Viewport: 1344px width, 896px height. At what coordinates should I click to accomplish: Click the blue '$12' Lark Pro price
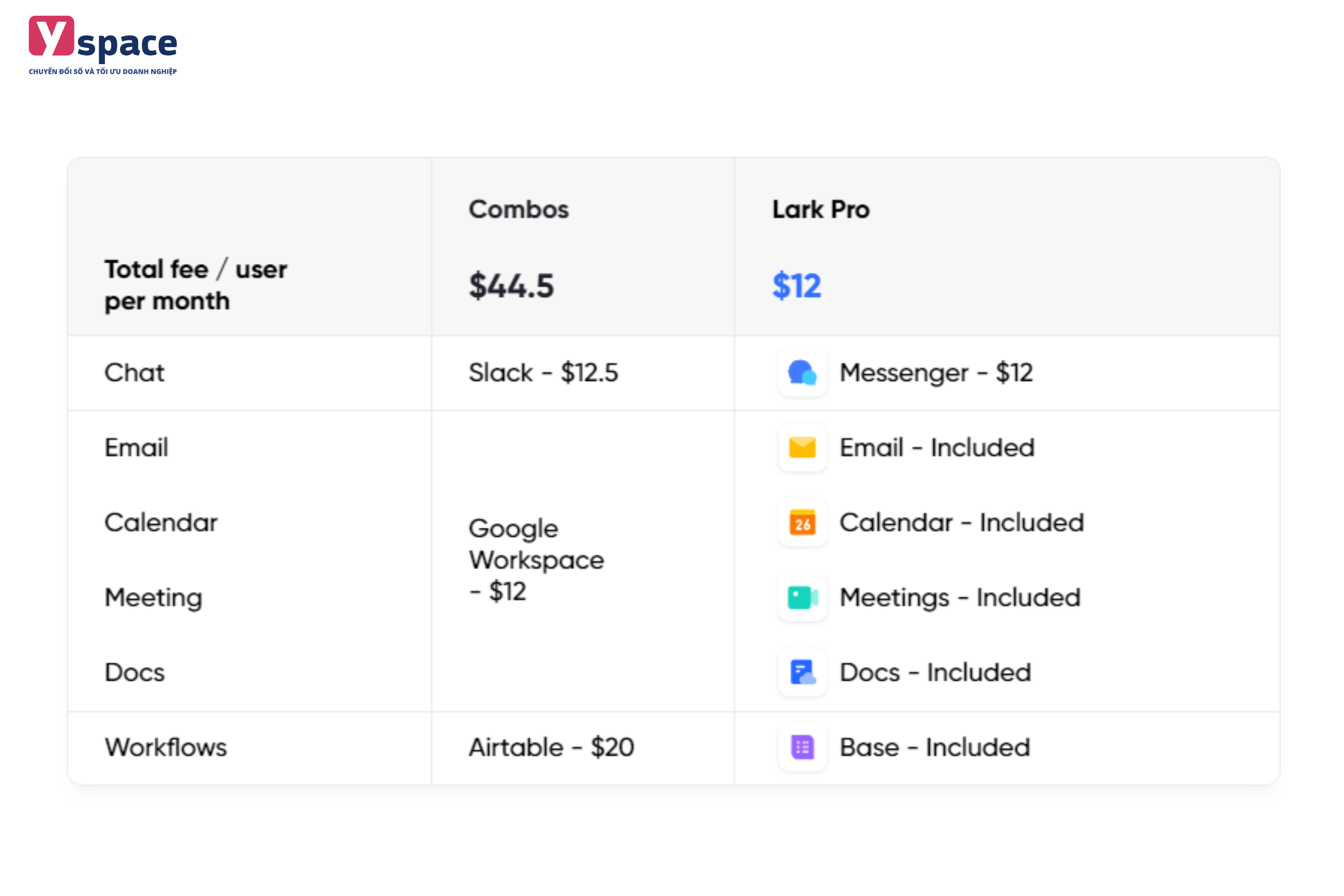pos(797,285)
